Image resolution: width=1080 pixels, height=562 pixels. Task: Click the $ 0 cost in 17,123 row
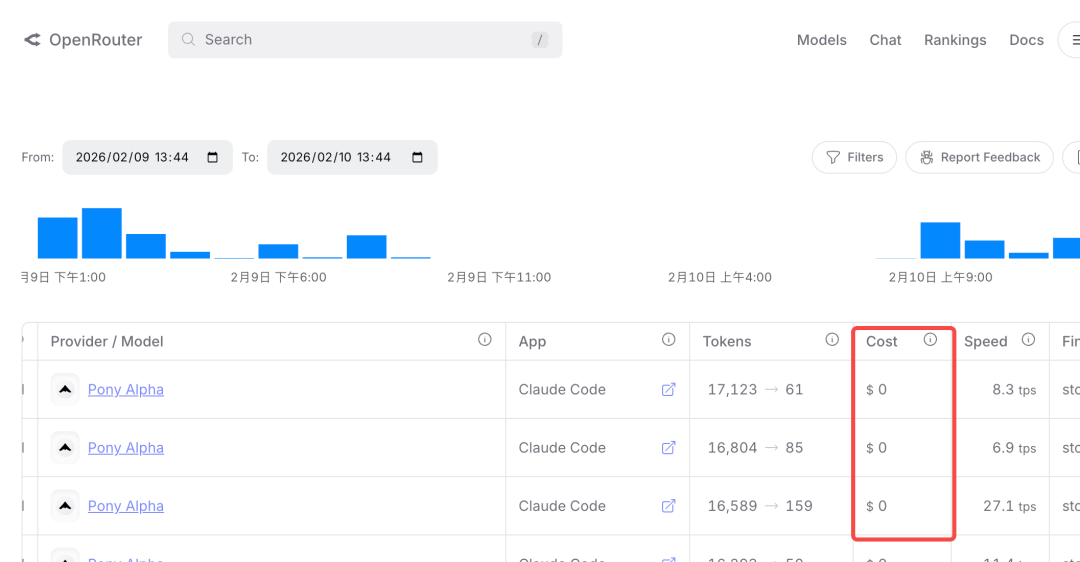876,390
